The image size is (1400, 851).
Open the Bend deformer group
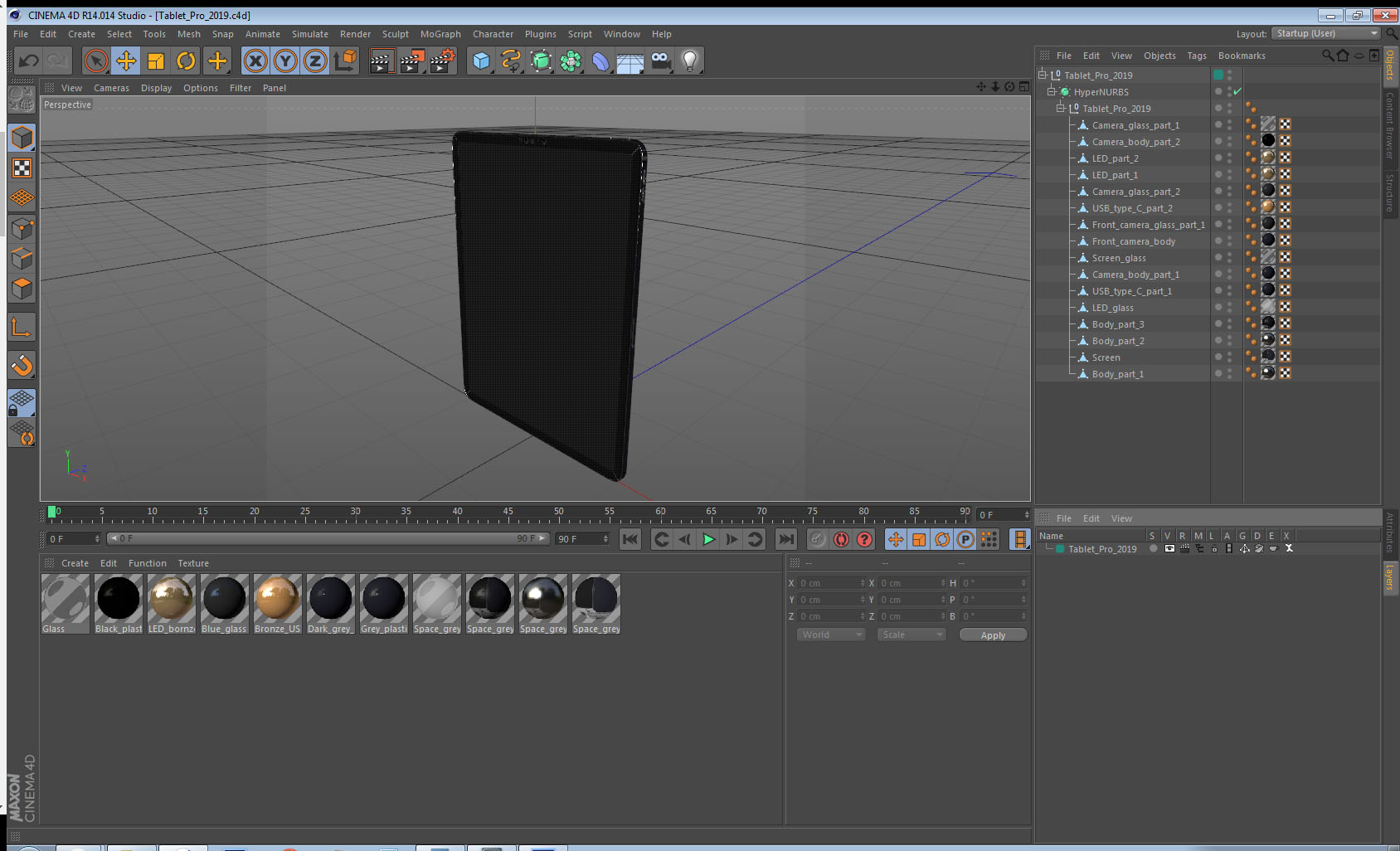pos(600,61)
